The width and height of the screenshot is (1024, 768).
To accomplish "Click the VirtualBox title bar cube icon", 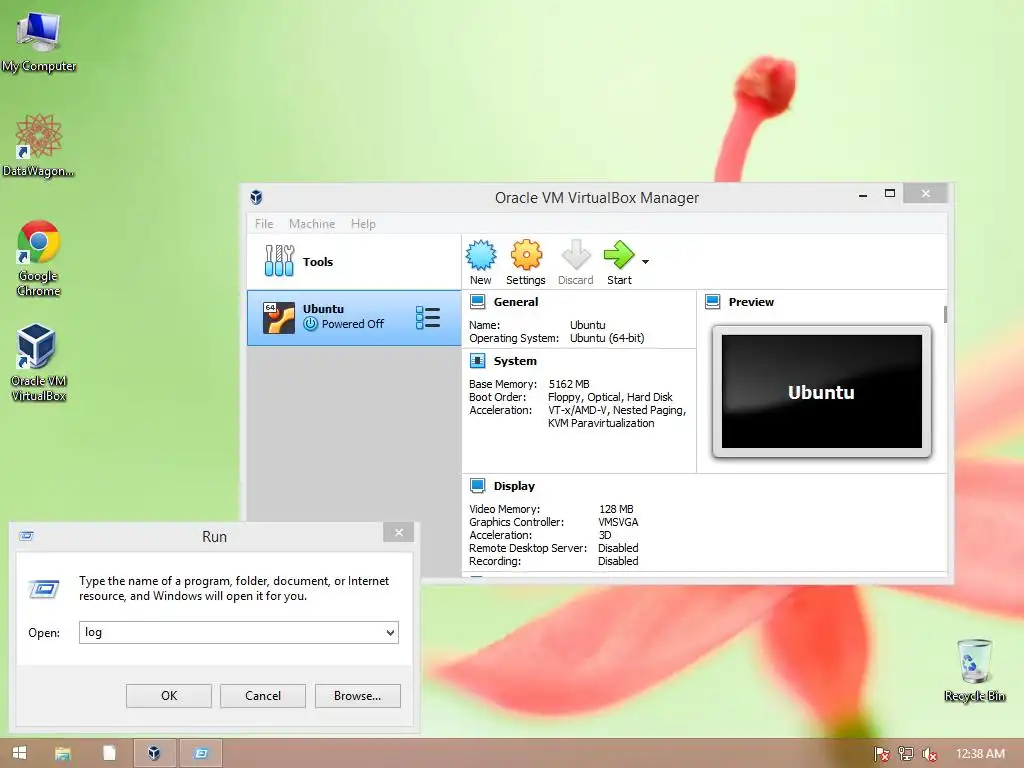I will (x=257, y=197).
